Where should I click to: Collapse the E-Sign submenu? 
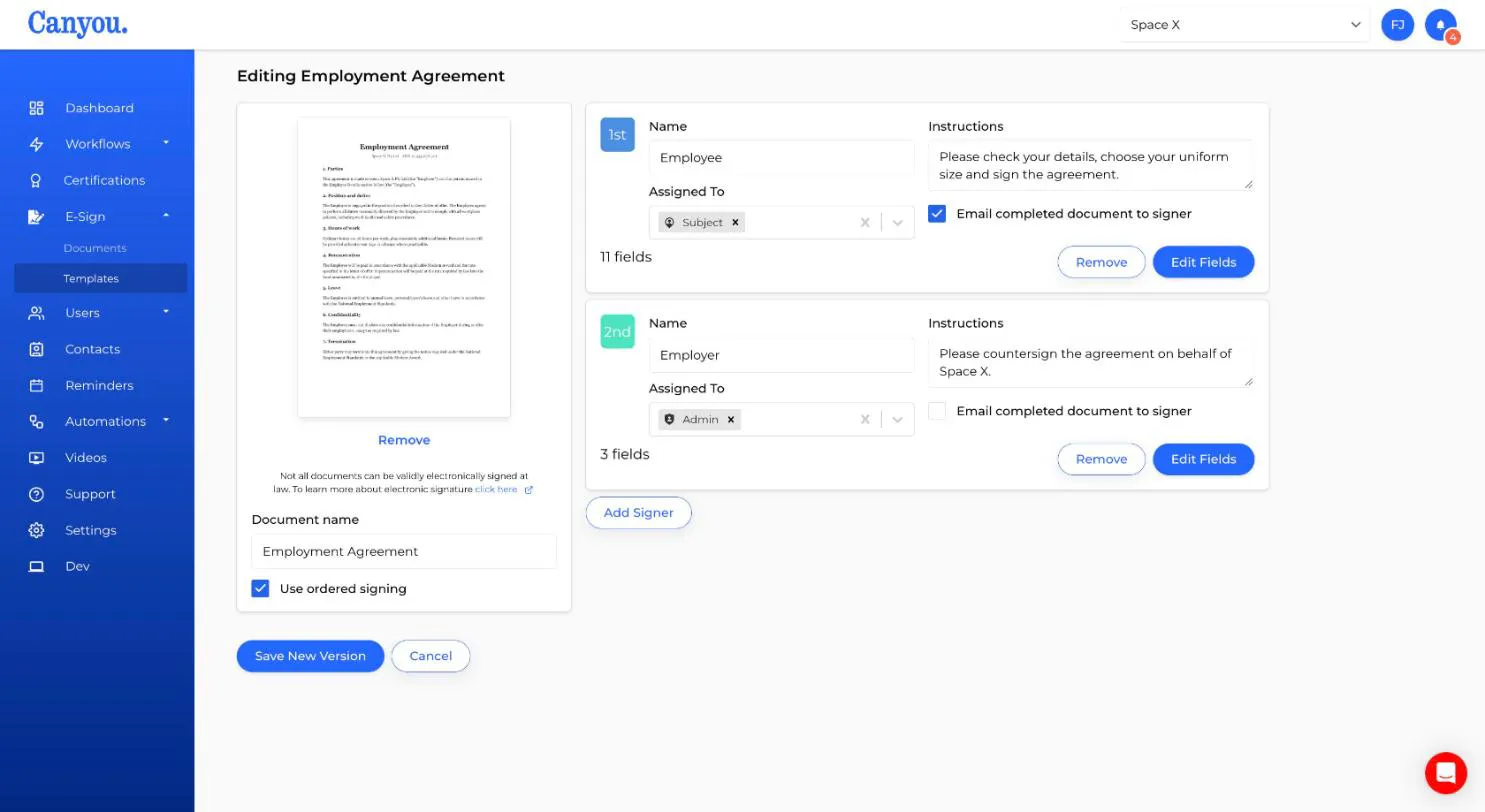[166, 215]
